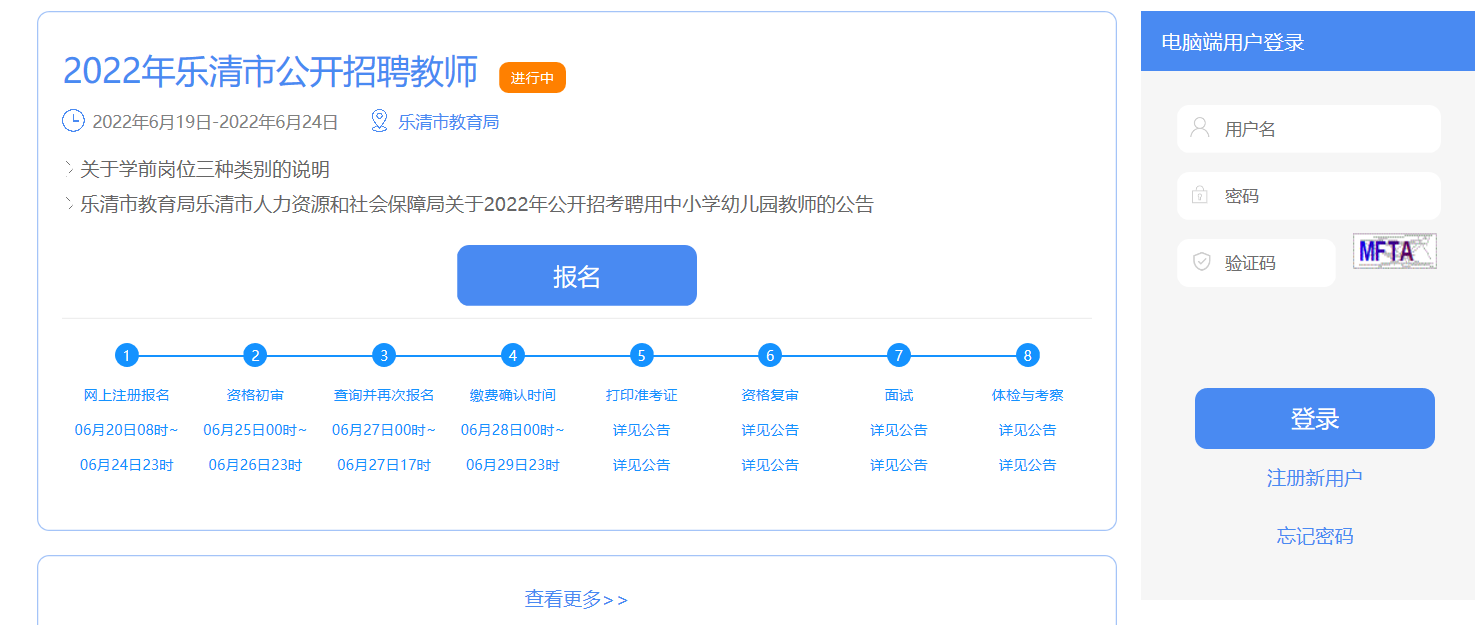Focus the 验证码 input field
This screenshot has width=1475, height=625.
pyautogui.click(x=1270, y=263)
